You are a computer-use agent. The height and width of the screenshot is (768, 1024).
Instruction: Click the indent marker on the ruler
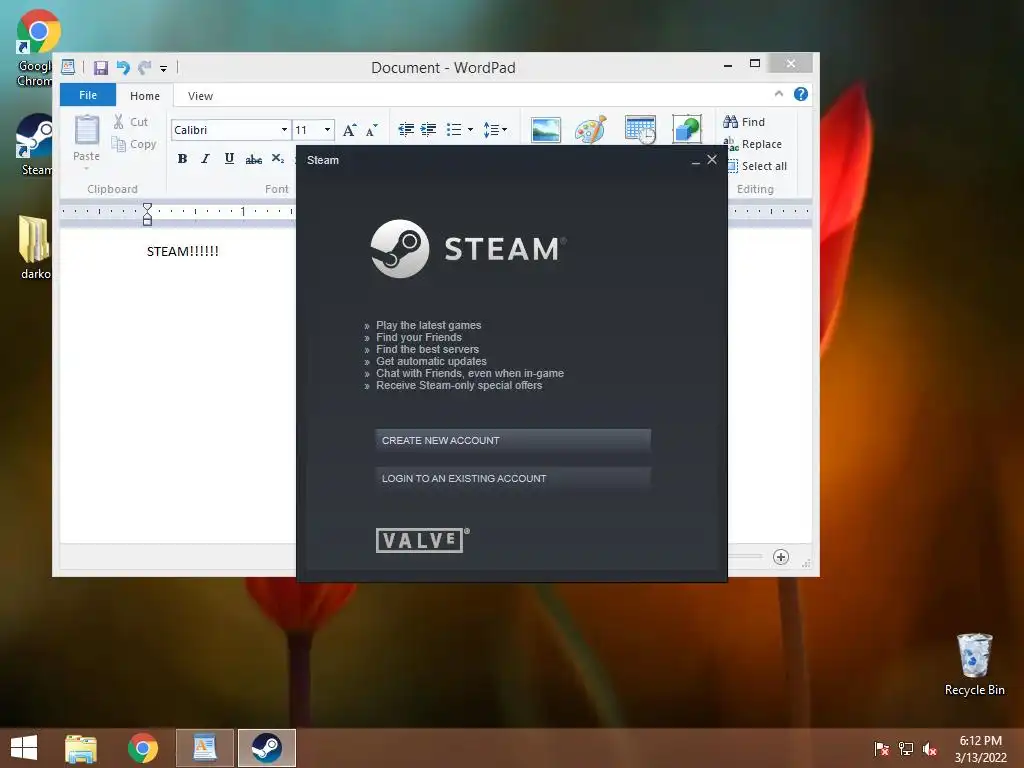(148, 214)
